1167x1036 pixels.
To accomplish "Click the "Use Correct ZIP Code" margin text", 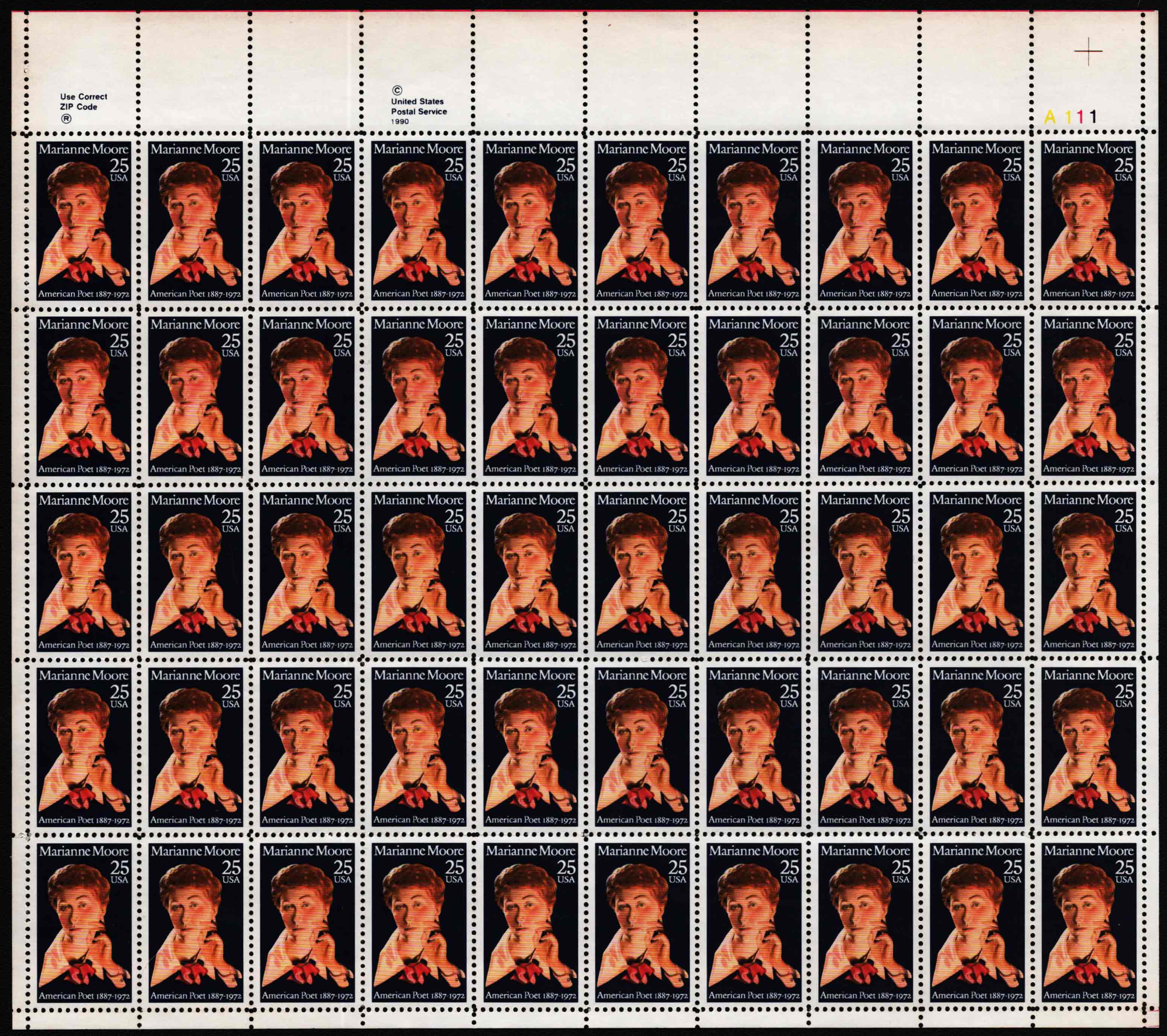I will click(83, 102).
